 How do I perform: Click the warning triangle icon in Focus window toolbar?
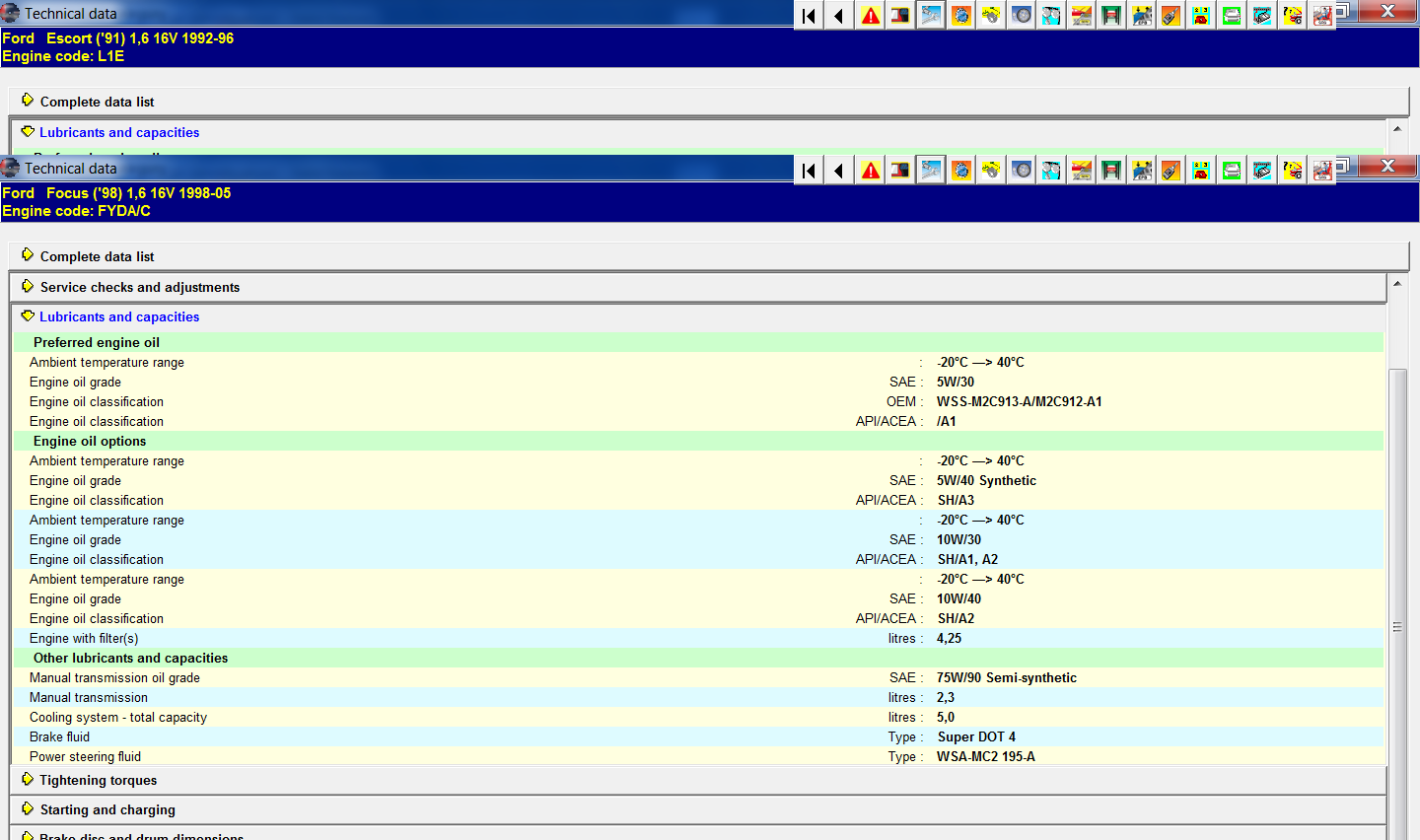click(870, 171)
